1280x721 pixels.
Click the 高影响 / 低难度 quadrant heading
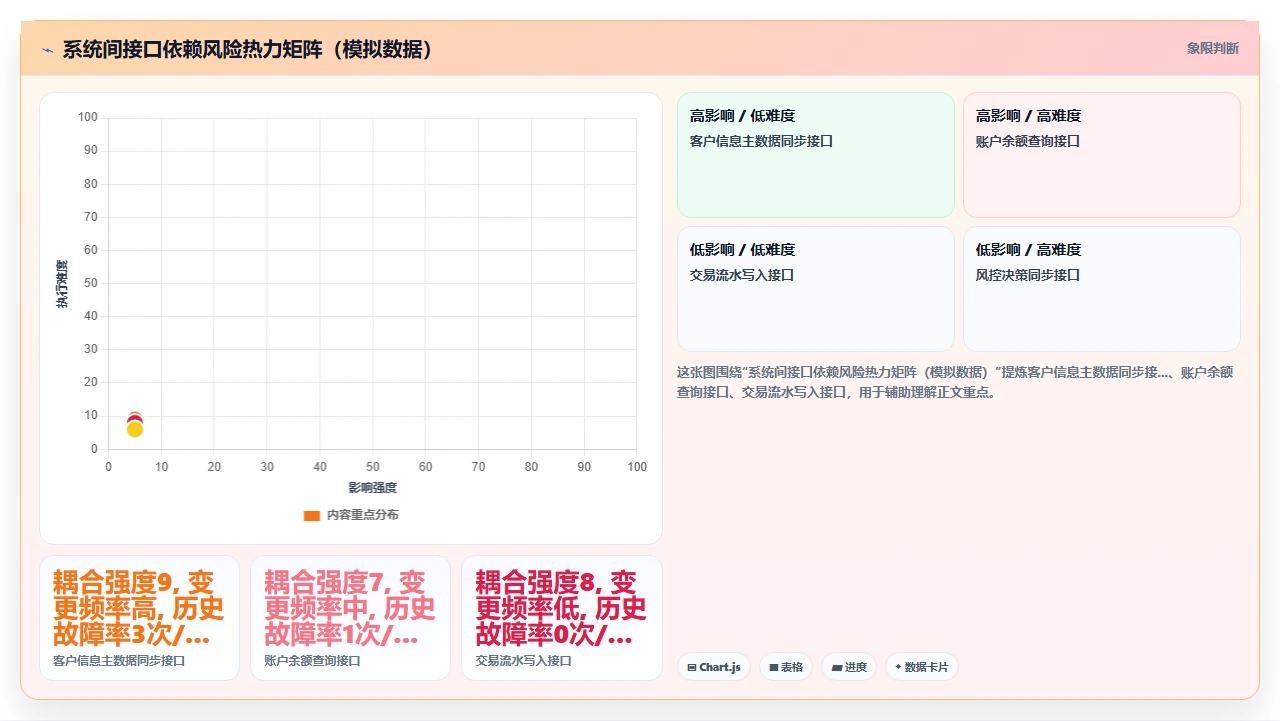coord(742,116)
